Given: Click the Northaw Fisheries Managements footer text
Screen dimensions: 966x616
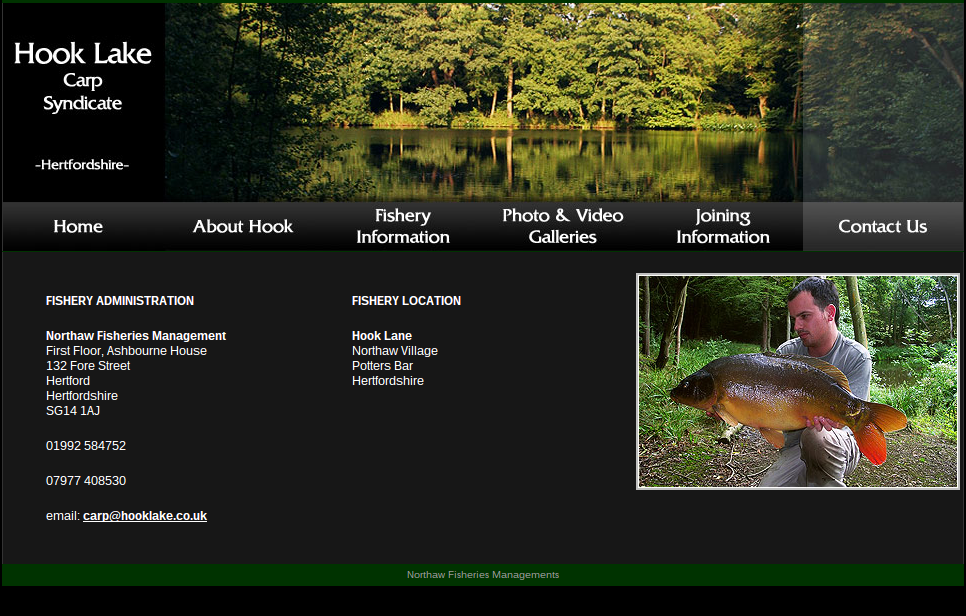Looking at the screenshot, I should click(483, 575).
